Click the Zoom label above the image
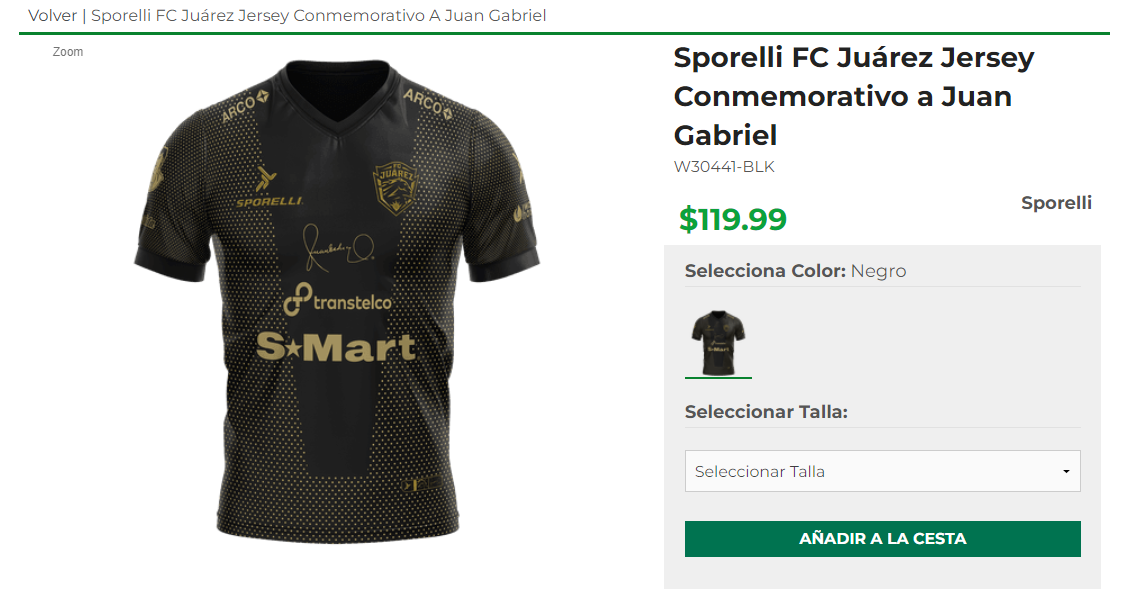Screen dimensions: 1140x589 coord(68,52)
